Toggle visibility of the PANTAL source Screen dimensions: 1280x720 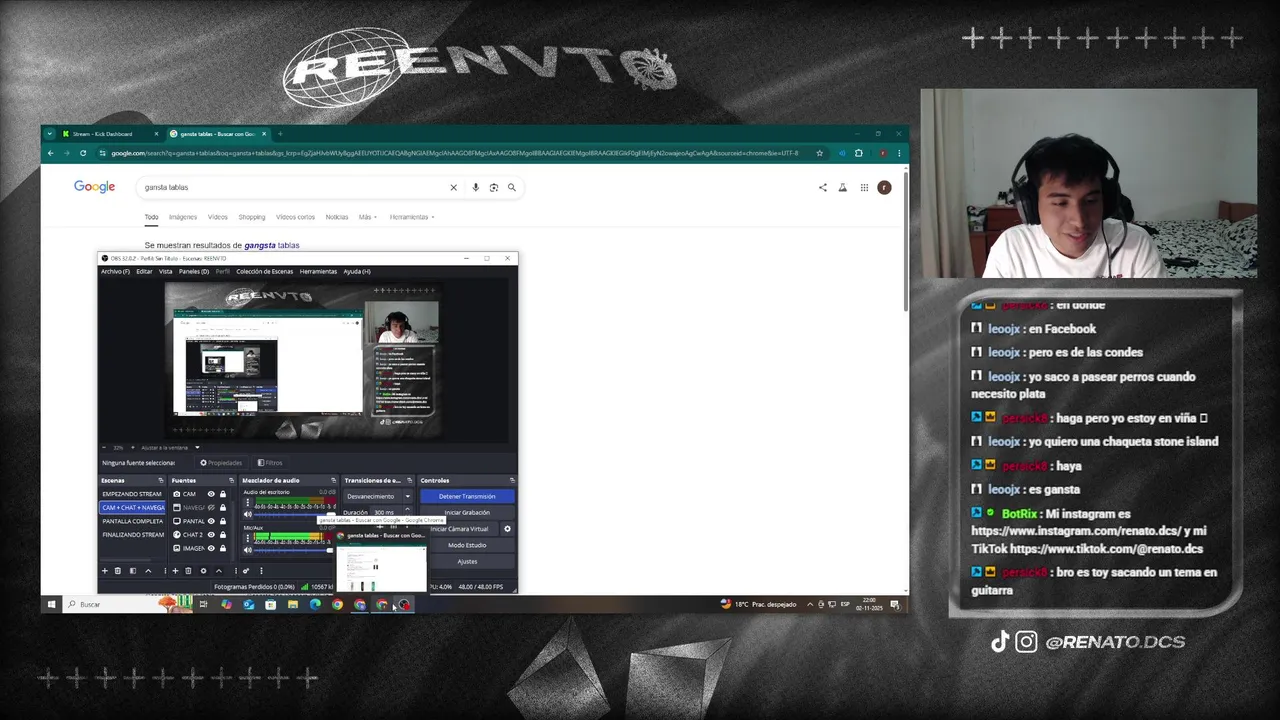coord(211,521)
